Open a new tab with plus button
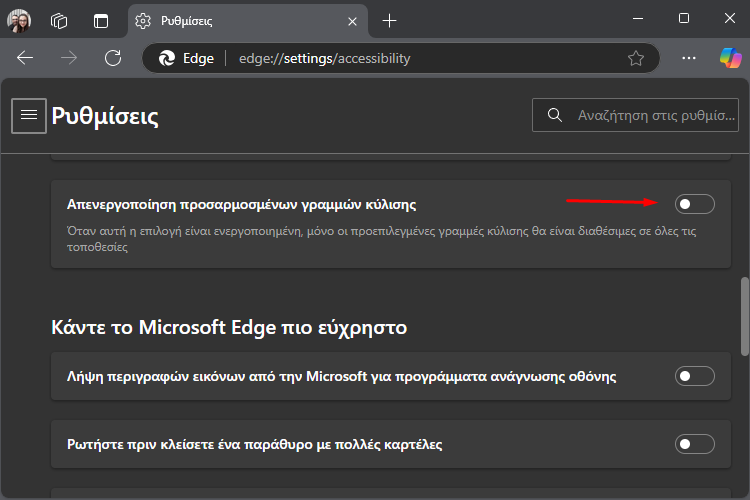 click(389, 21)
